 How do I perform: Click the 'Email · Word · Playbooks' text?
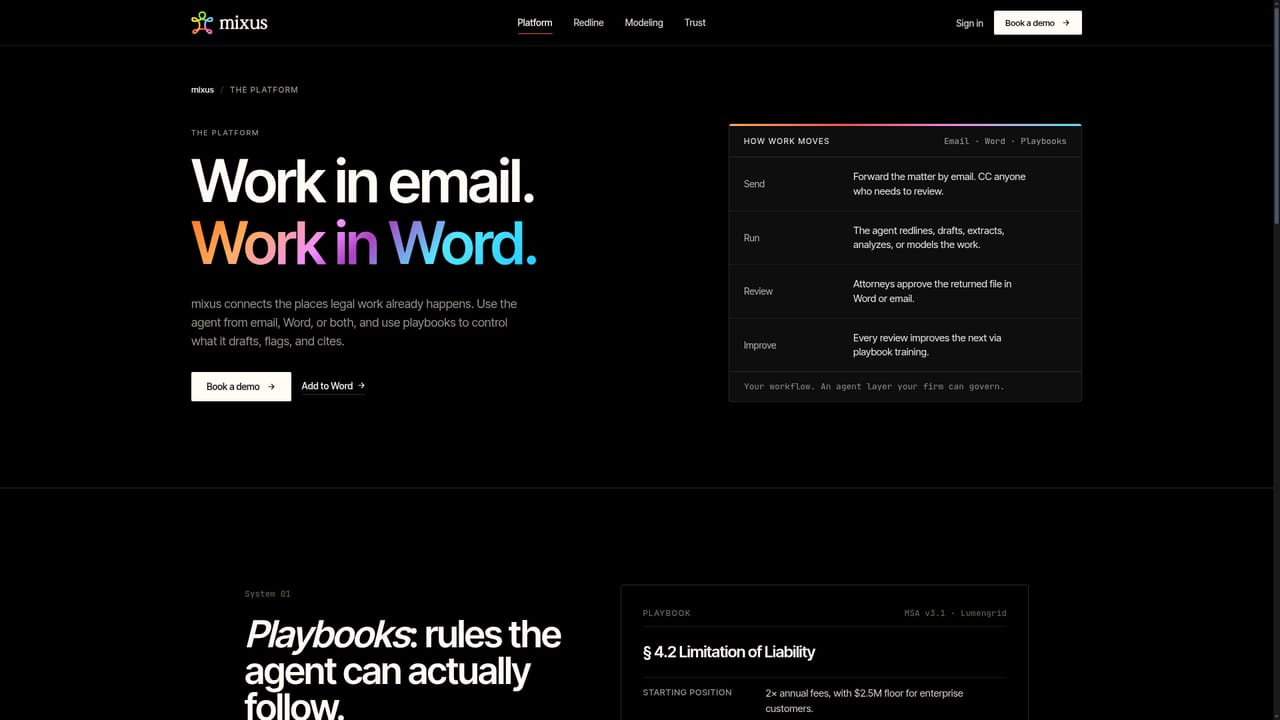point(1005,141)
